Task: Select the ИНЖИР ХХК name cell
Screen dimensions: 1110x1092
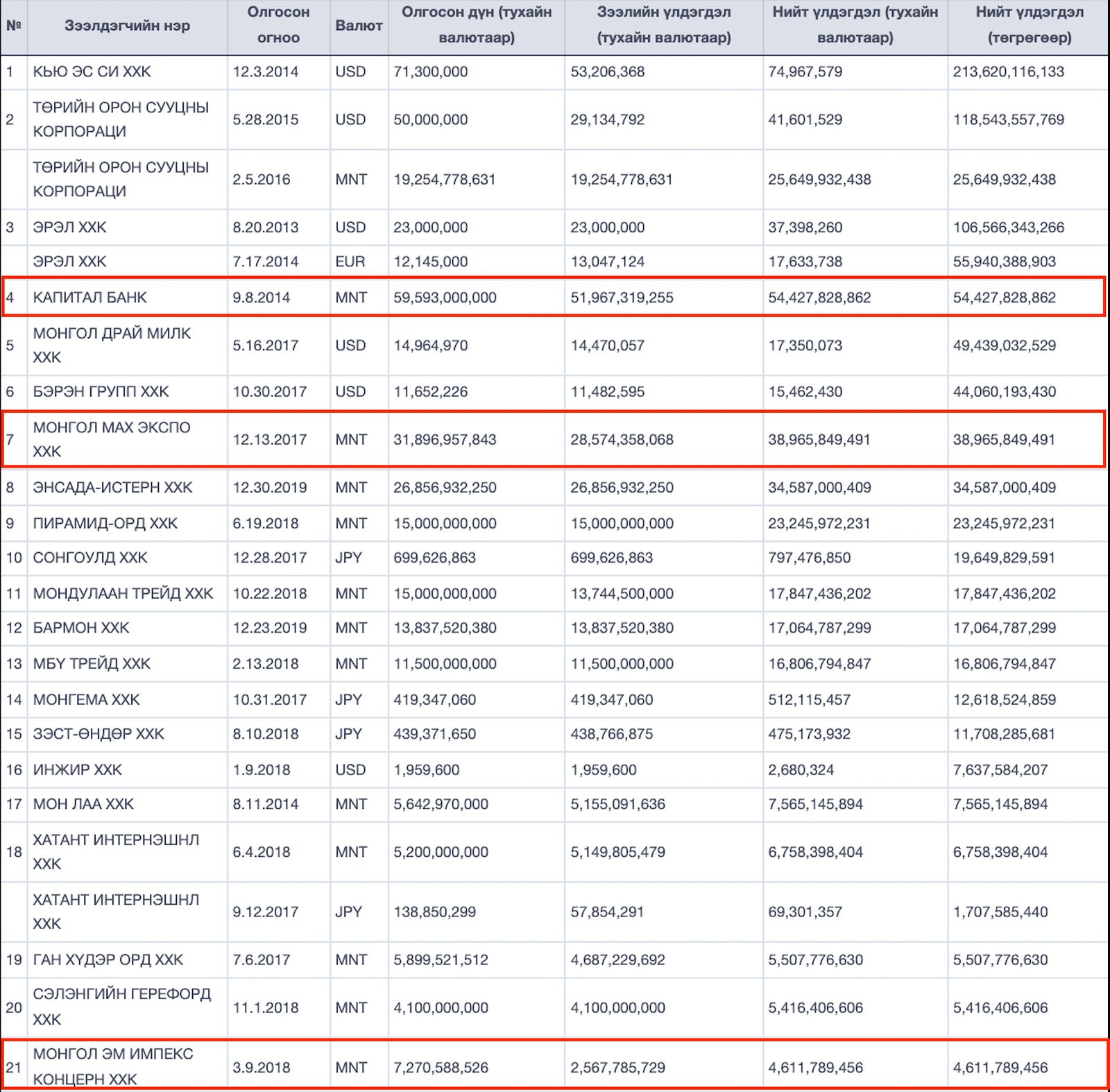Action: [77, 769]
